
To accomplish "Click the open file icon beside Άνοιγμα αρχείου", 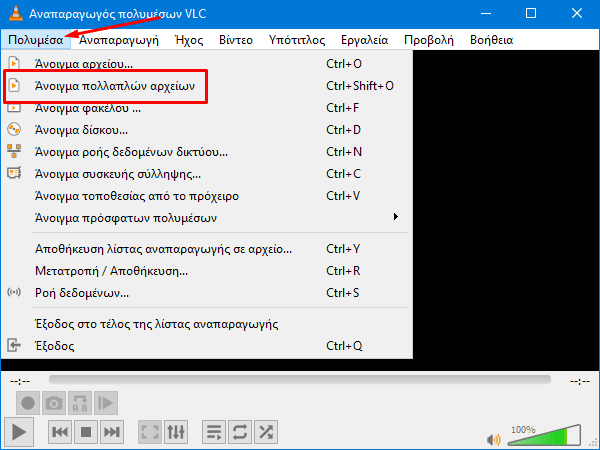I will [14, 63].
